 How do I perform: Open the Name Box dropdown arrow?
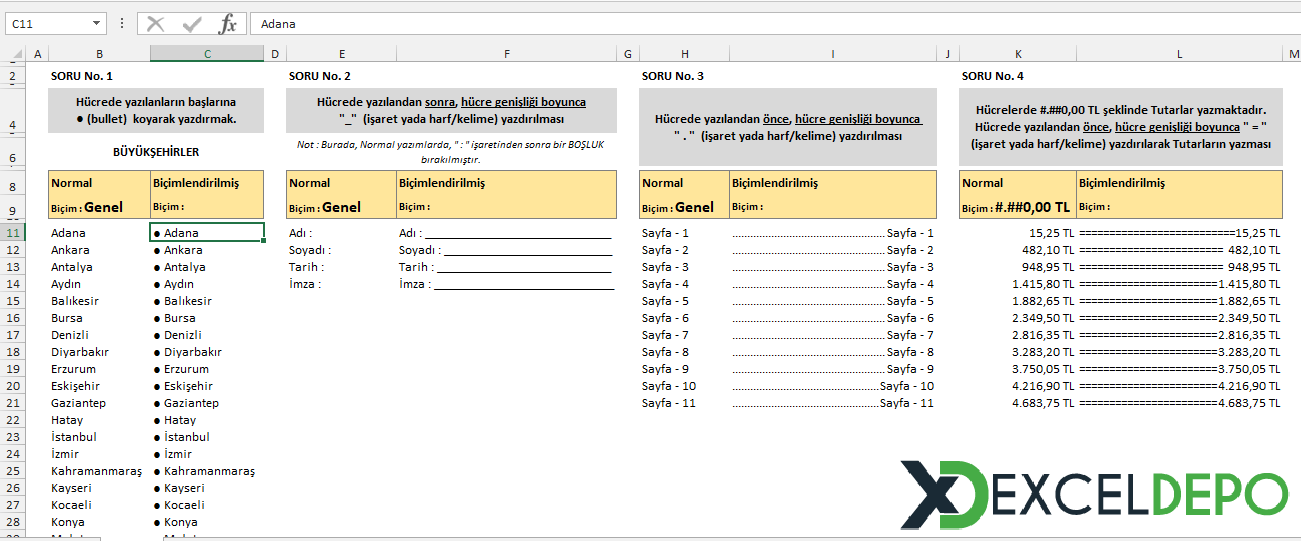[x=96, y=24]
